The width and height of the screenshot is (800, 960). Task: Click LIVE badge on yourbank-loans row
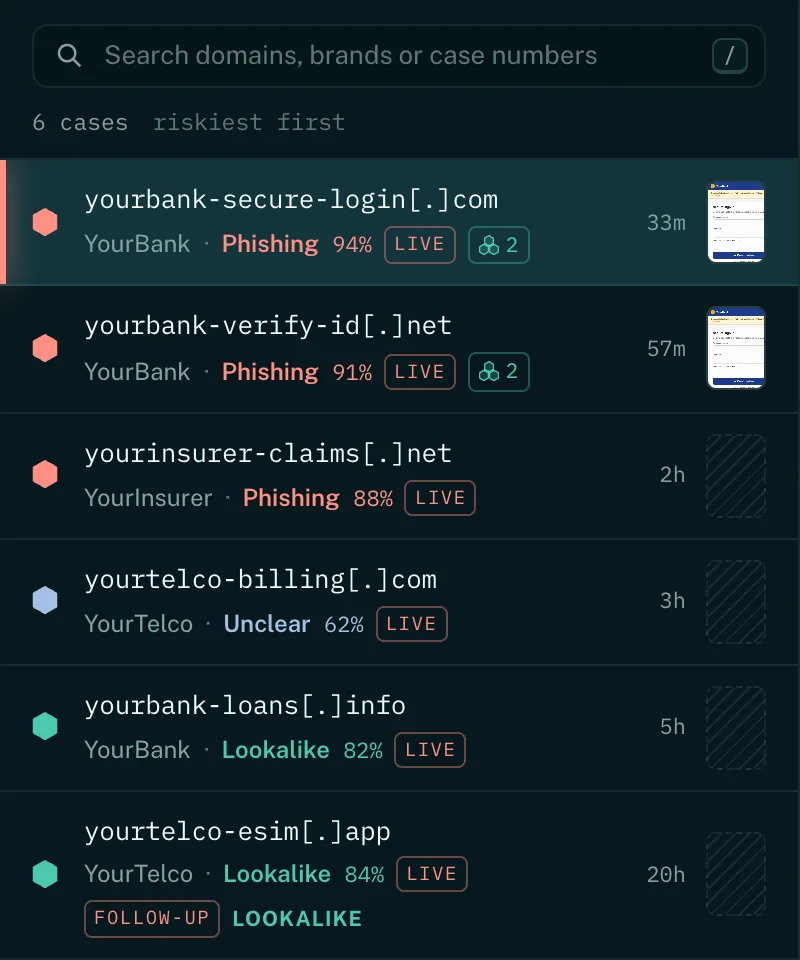430,750
